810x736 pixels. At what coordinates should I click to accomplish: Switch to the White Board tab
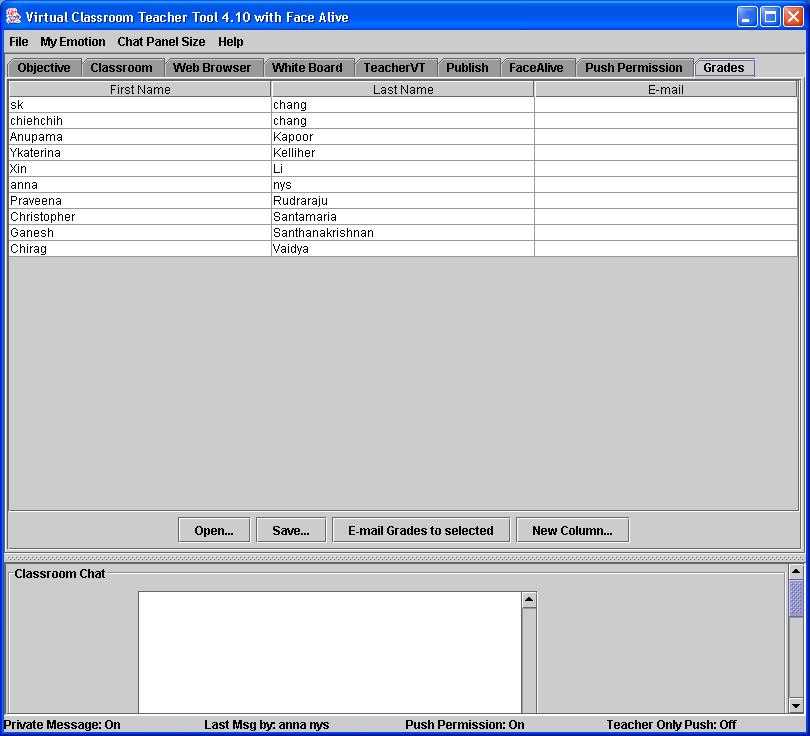[307, 68]
